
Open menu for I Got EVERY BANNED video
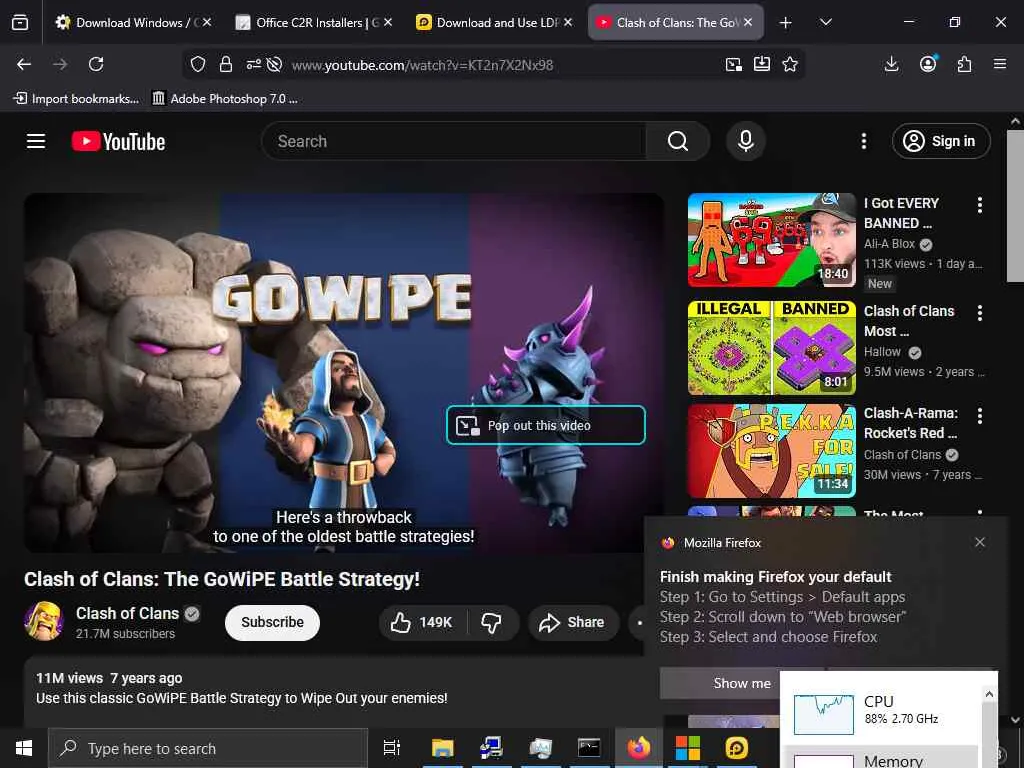pos(980,205)
